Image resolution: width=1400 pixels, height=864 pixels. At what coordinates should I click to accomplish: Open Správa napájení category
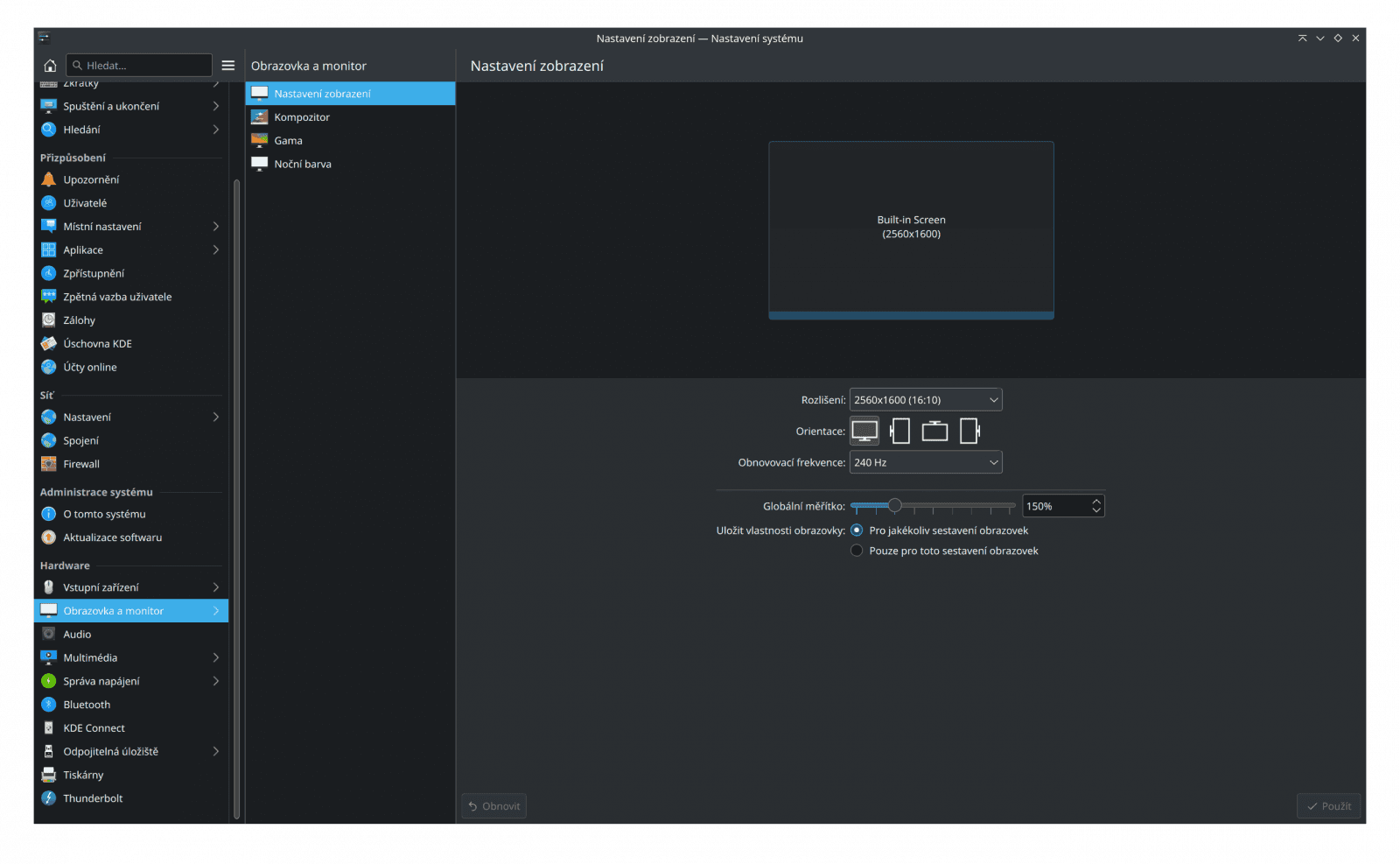pyautogui.click(x=131, y=681)
